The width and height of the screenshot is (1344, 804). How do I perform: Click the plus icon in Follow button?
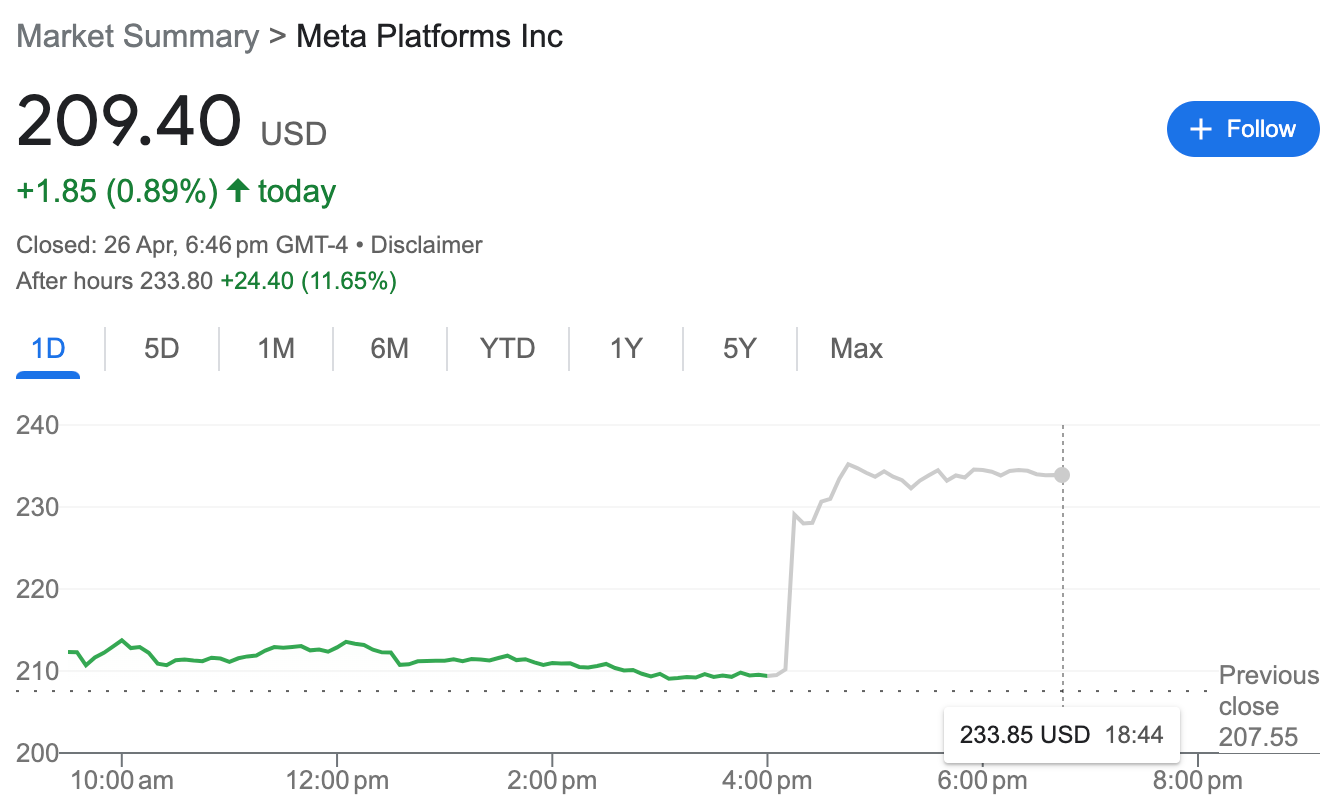click(x=1201, y=129)
